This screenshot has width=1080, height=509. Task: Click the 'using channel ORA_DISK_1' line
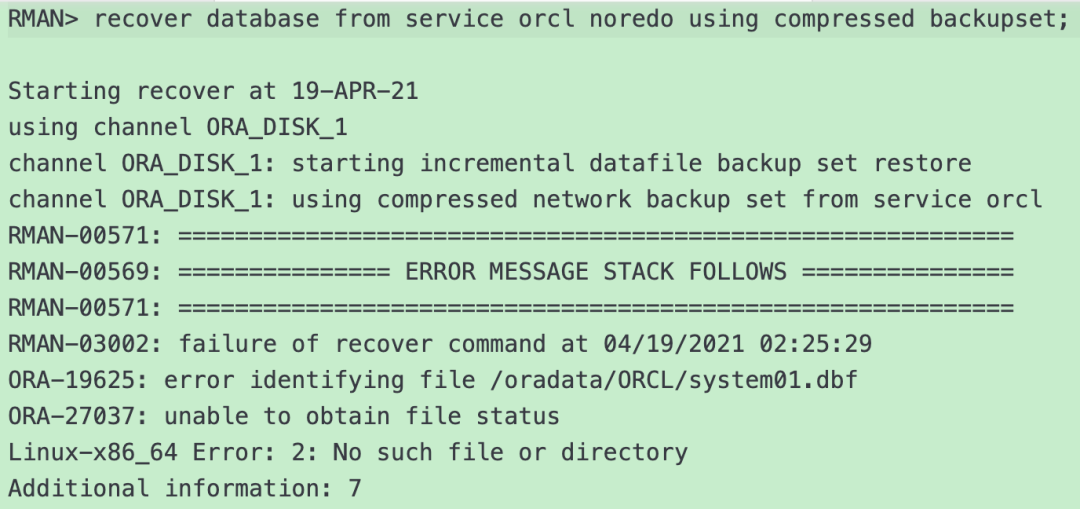[x=178, y=127]
